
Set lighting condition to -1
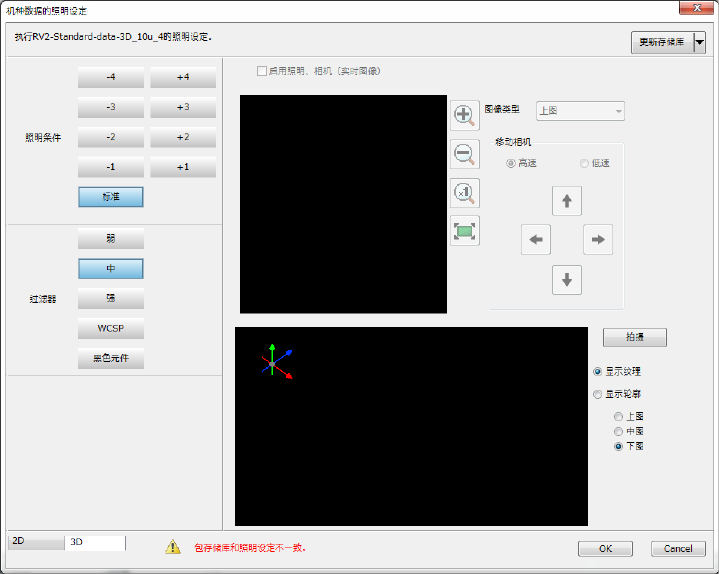coord(111,167)
